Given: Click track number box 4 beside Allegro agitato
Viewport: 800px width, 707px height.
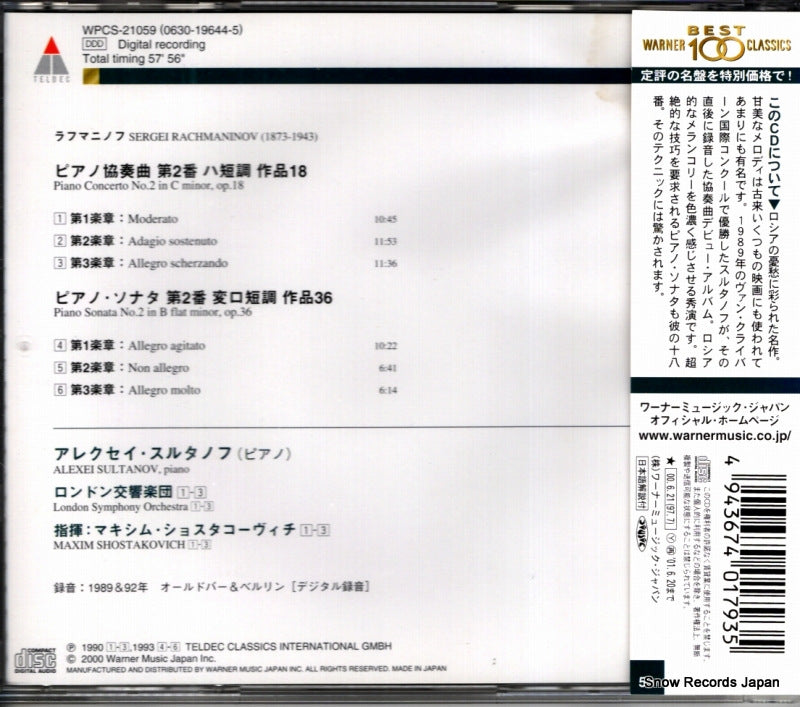Looking at the screenshot, I should pyautogui.click(x=60, y=345).
